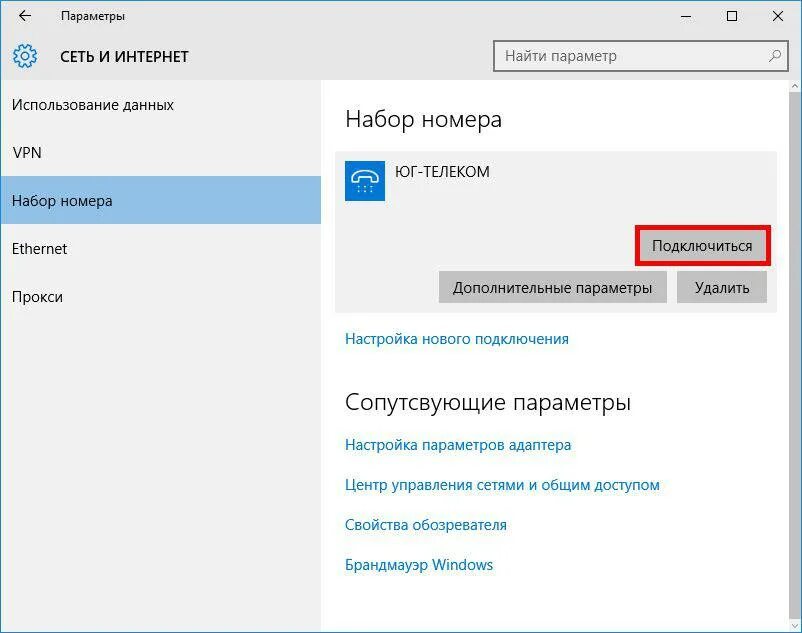Open Использование данных section
This screenshot has height=633, width=802.
point(161,105)
